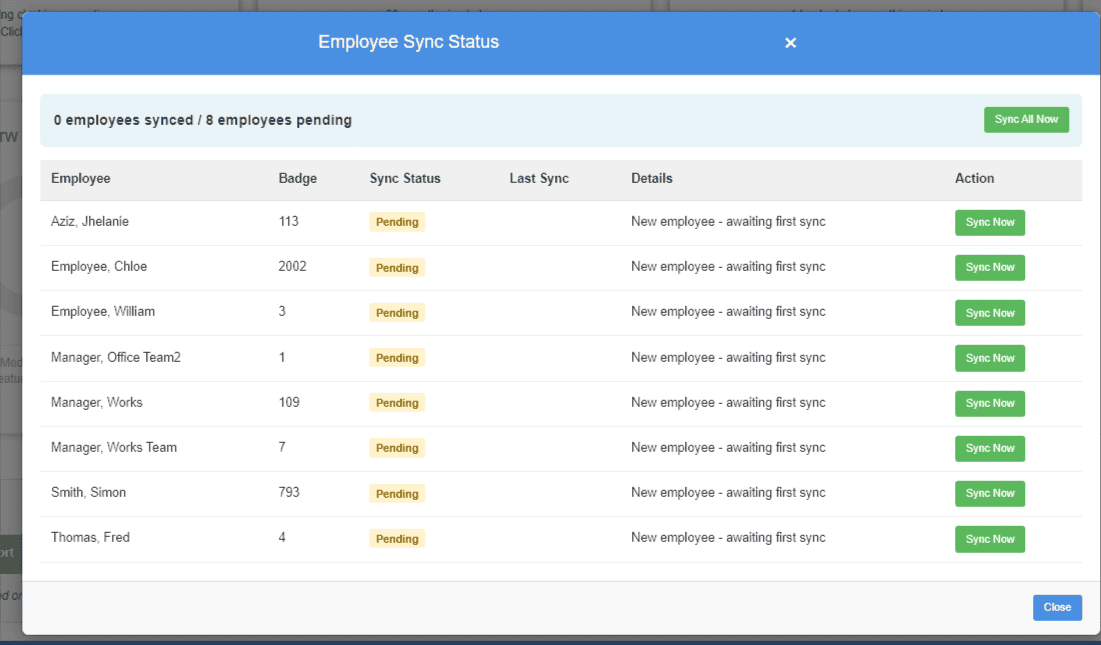Click the Details column header
The height and width of the screenshot is (645, 1101).
(x=652, y=178)
